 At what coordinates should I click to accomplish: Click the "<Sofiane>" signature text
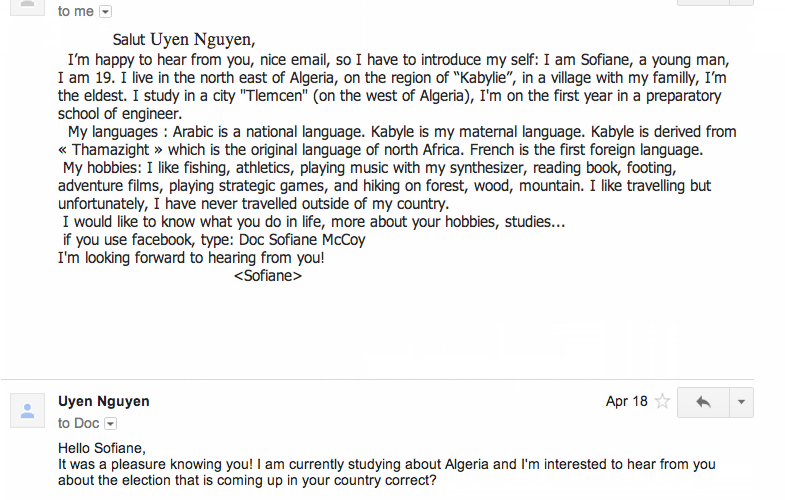coord(267,275)
